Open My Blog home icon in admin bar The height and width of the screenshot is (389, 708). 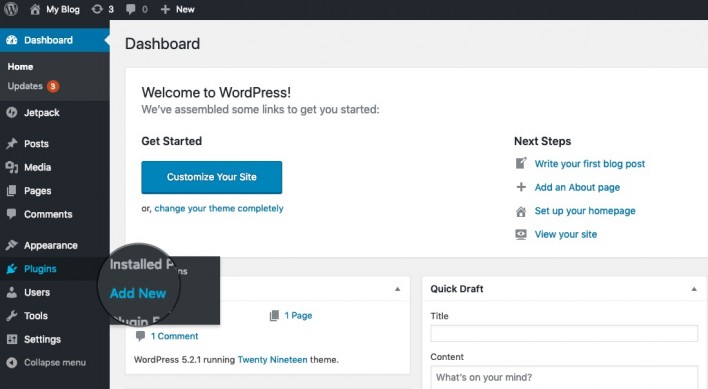pos(35,9)
